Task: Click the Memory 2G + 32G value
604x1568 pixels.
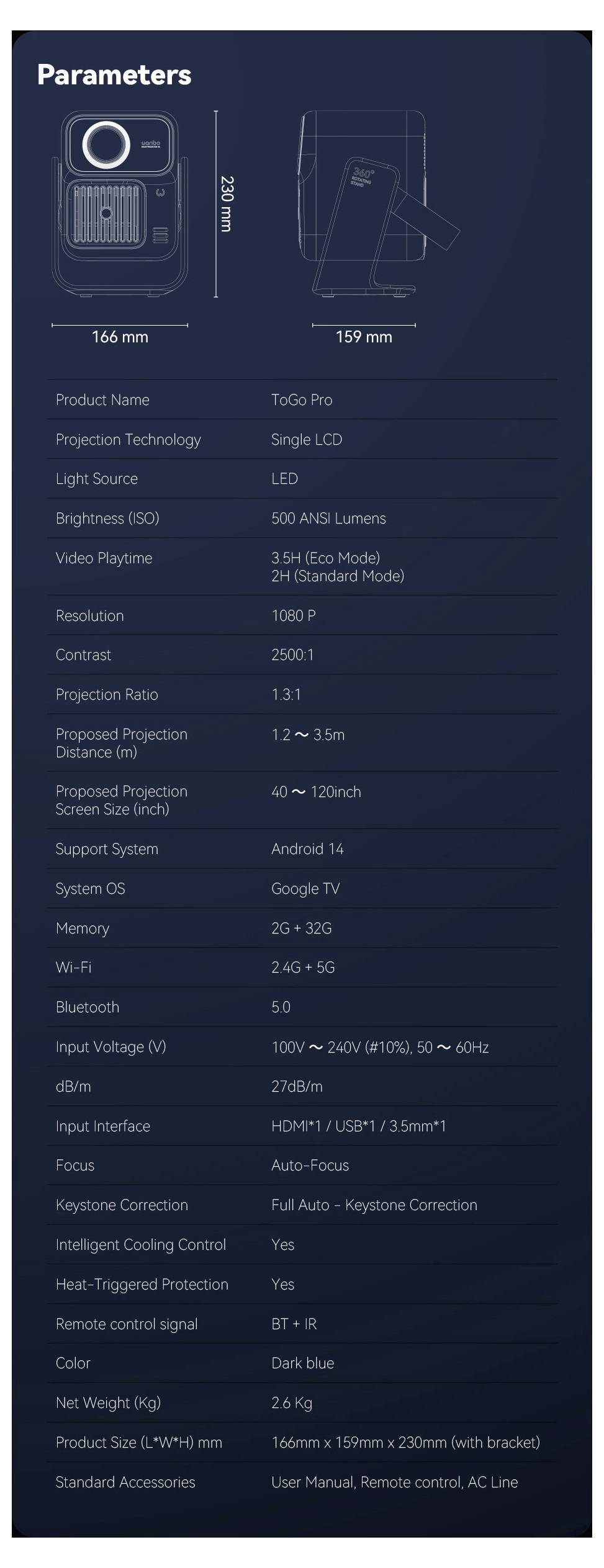Action: pos(302,929)
